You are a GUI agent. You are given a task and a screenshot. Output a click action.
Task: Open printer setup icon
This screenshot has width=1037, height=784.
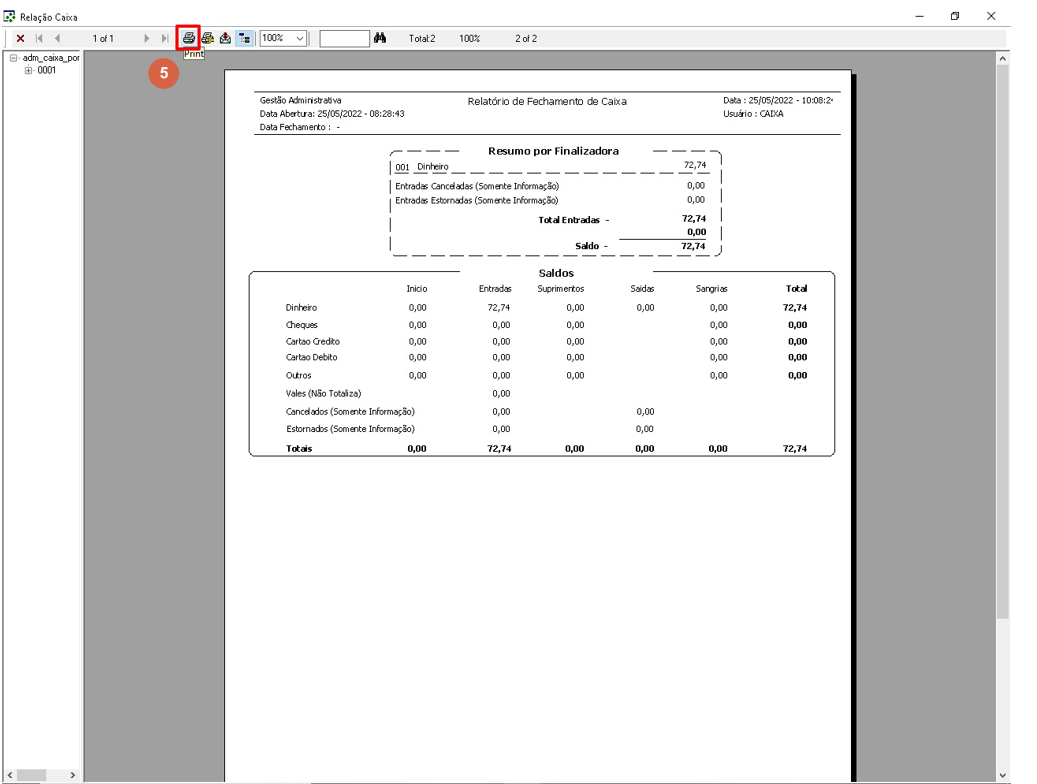[208, 38]
